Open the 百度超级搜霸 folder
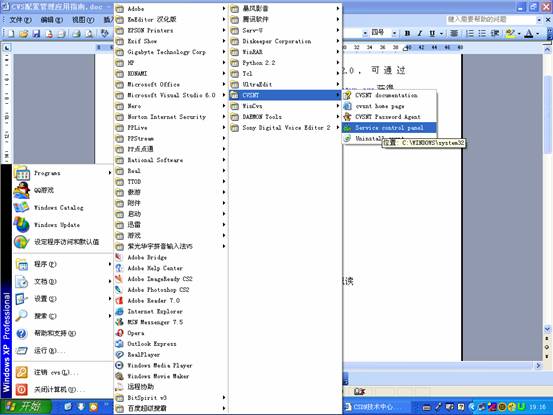This screenshot has height=415, width=553. click(171, 408)
